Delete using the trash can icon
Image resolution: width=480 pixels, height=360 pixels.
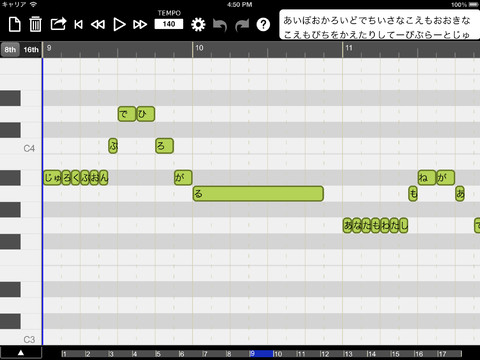(x=35, y=24)
